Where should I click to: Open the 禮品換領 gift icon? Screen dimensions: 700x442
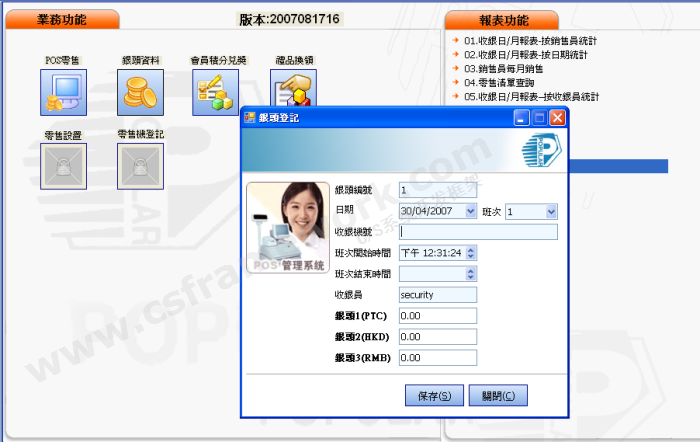coord(291,91)
